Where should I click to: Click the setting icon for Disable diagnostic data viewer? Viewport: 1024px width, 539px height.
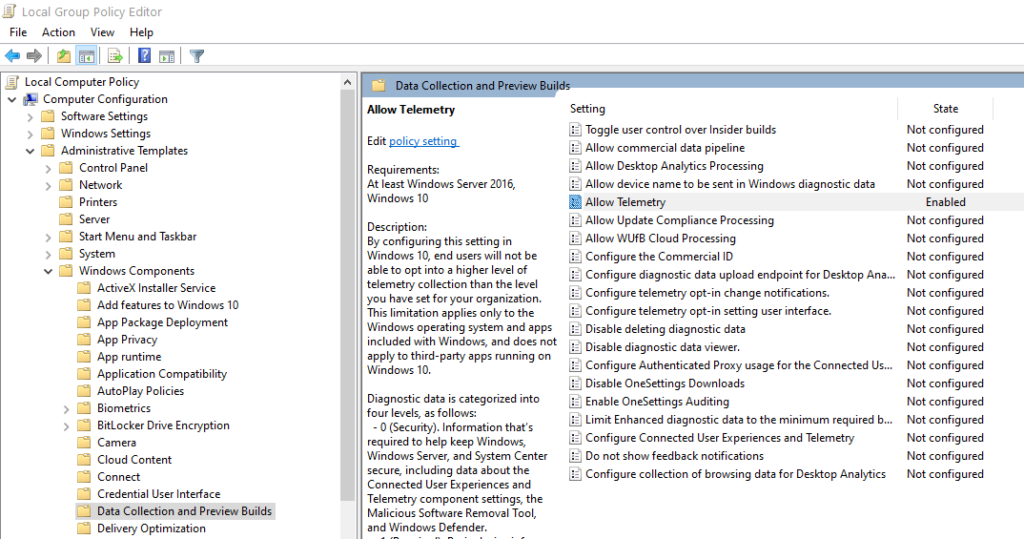click(575, 347)
